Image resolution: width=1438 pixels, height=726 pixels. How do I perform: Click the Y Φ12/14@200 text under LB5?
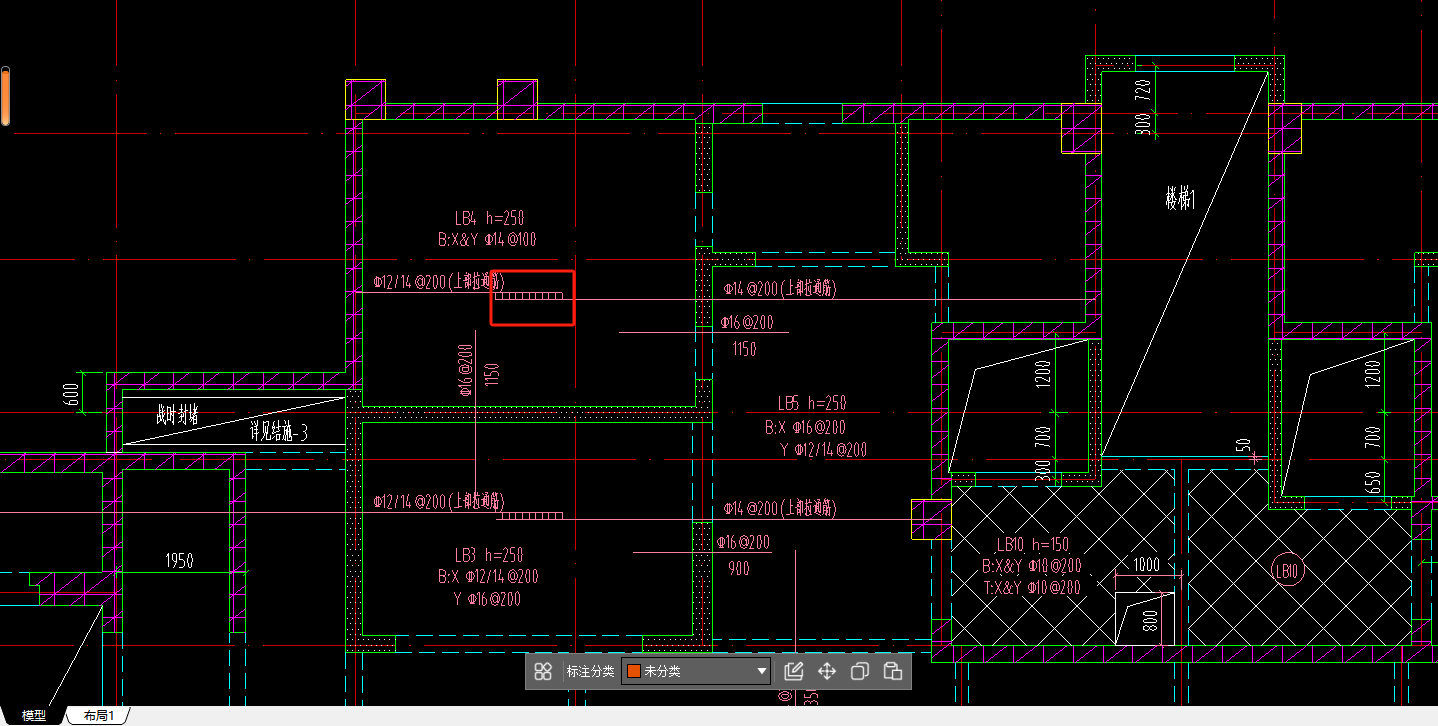point(823,450)
